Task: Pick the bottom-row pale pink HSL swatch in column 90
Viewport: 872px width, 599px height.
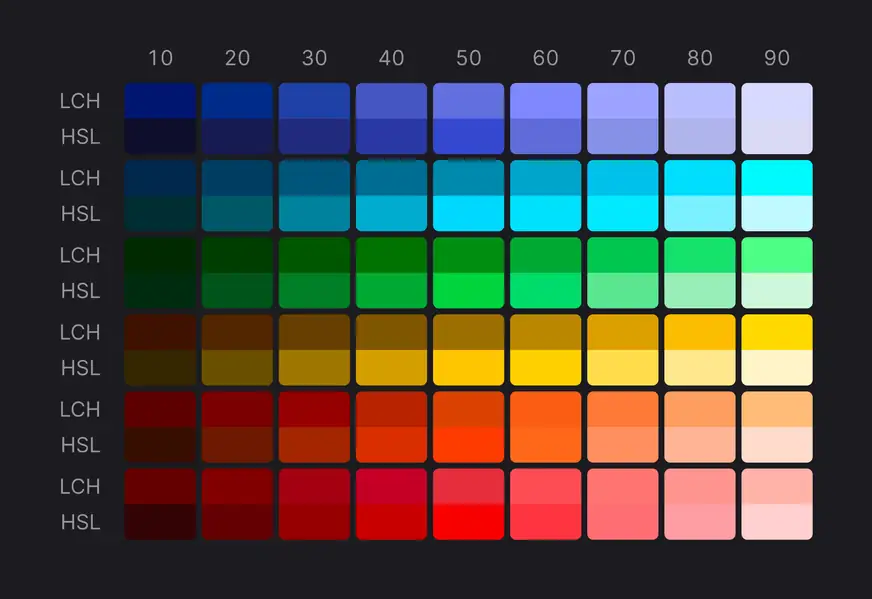Action: tap(777, 522)
